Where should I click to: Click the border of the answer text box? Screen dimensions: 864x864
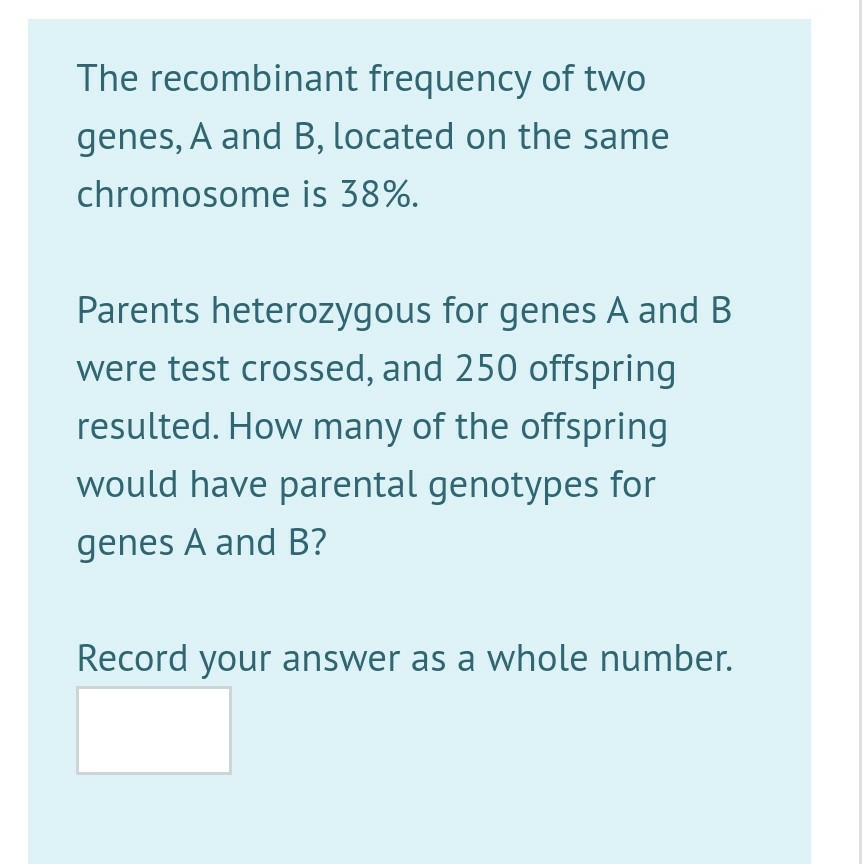click(153, 689)
